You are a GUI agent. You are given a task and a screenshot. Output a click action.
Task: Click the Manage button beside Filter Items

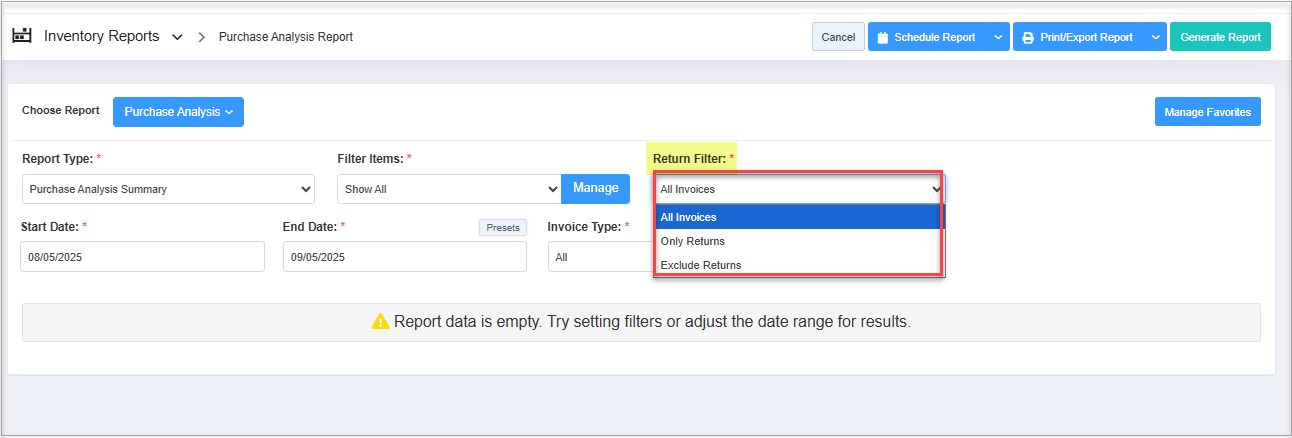coord(595,188)
